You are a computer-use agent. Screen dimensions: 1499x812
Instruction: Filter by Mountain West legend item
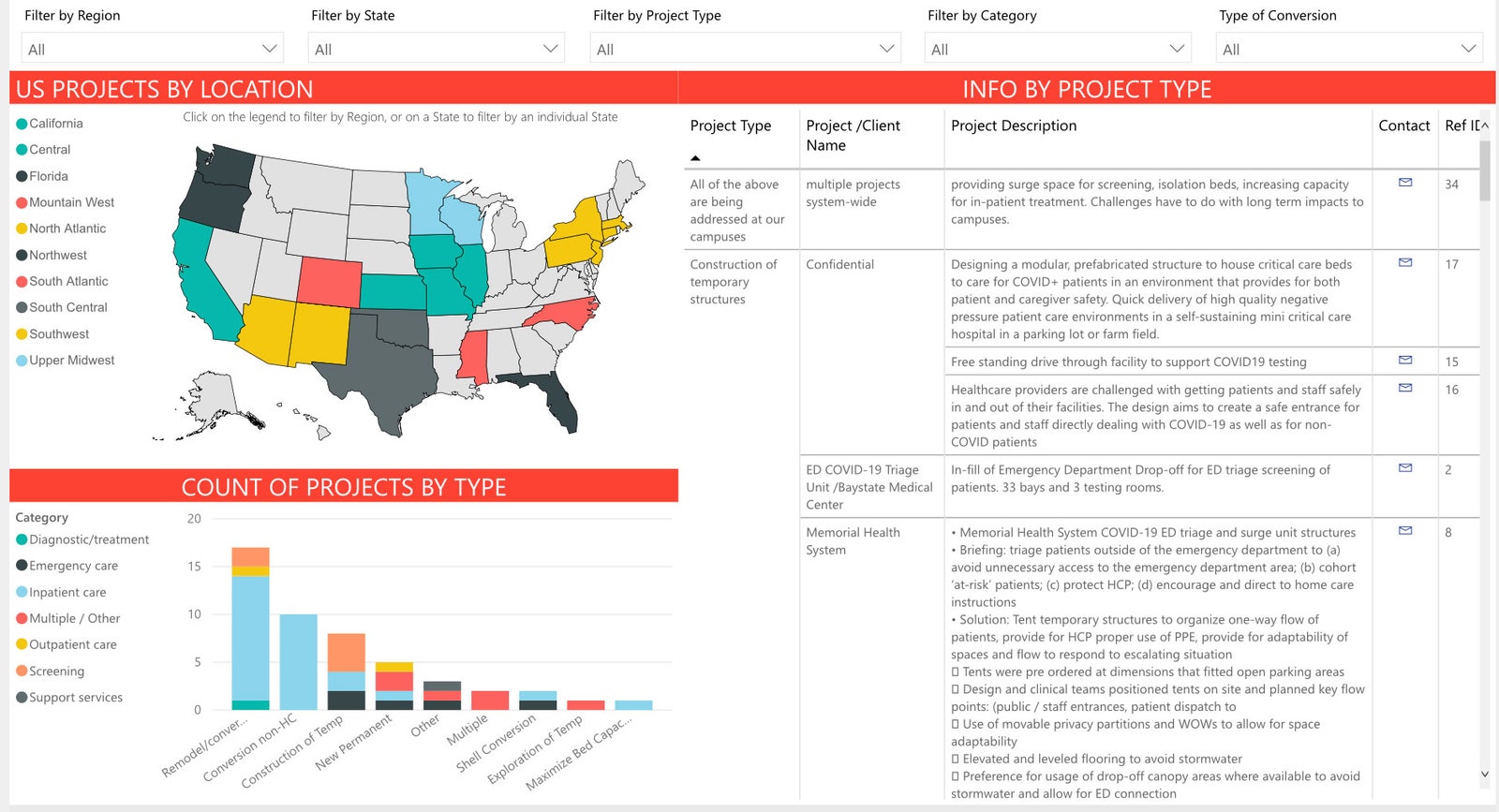[x=66, y=202]
